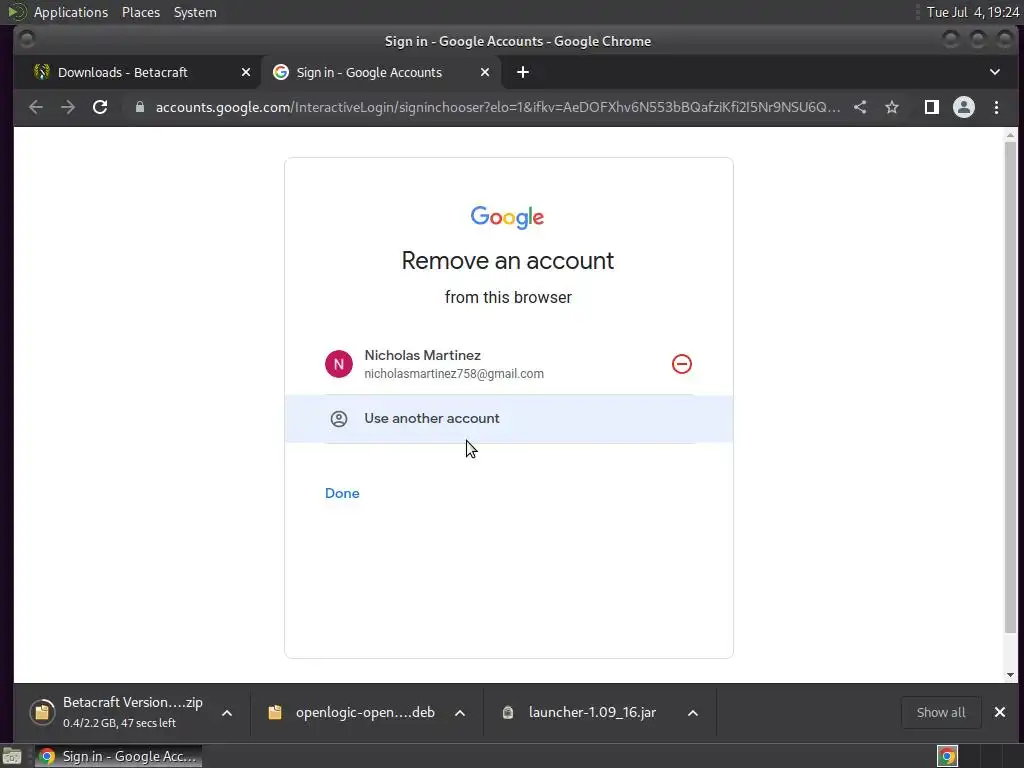Click the email nicholasmartinez758@gmail.com
The image size is (1024, 768).
[x=454, y=374]
